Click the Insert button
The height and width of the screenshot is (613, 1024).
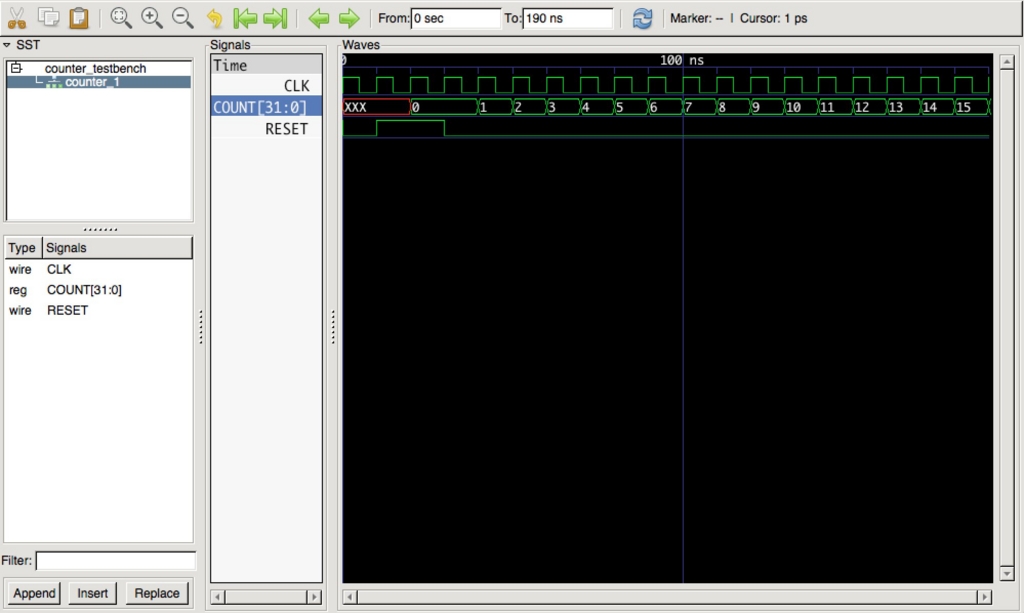(92, 593)
